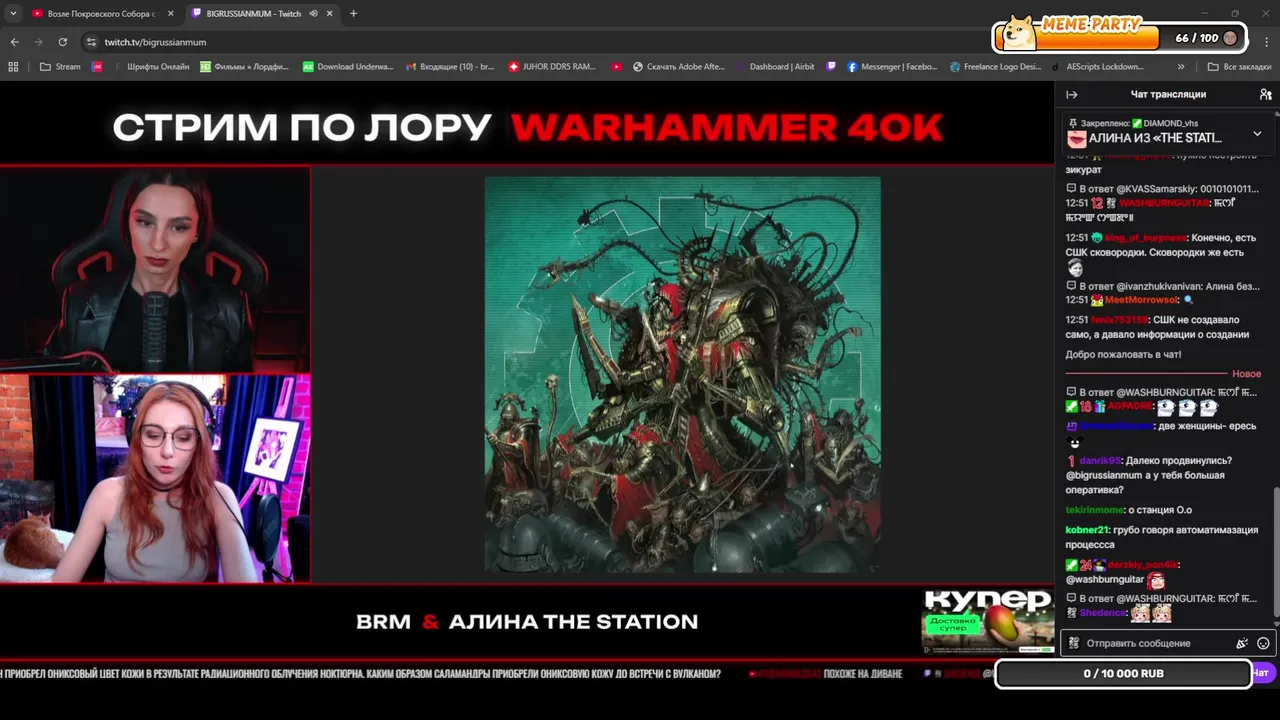Open king_of_burpness's user card in chat
1280x720 pixels.
[x=1146, y=238]
